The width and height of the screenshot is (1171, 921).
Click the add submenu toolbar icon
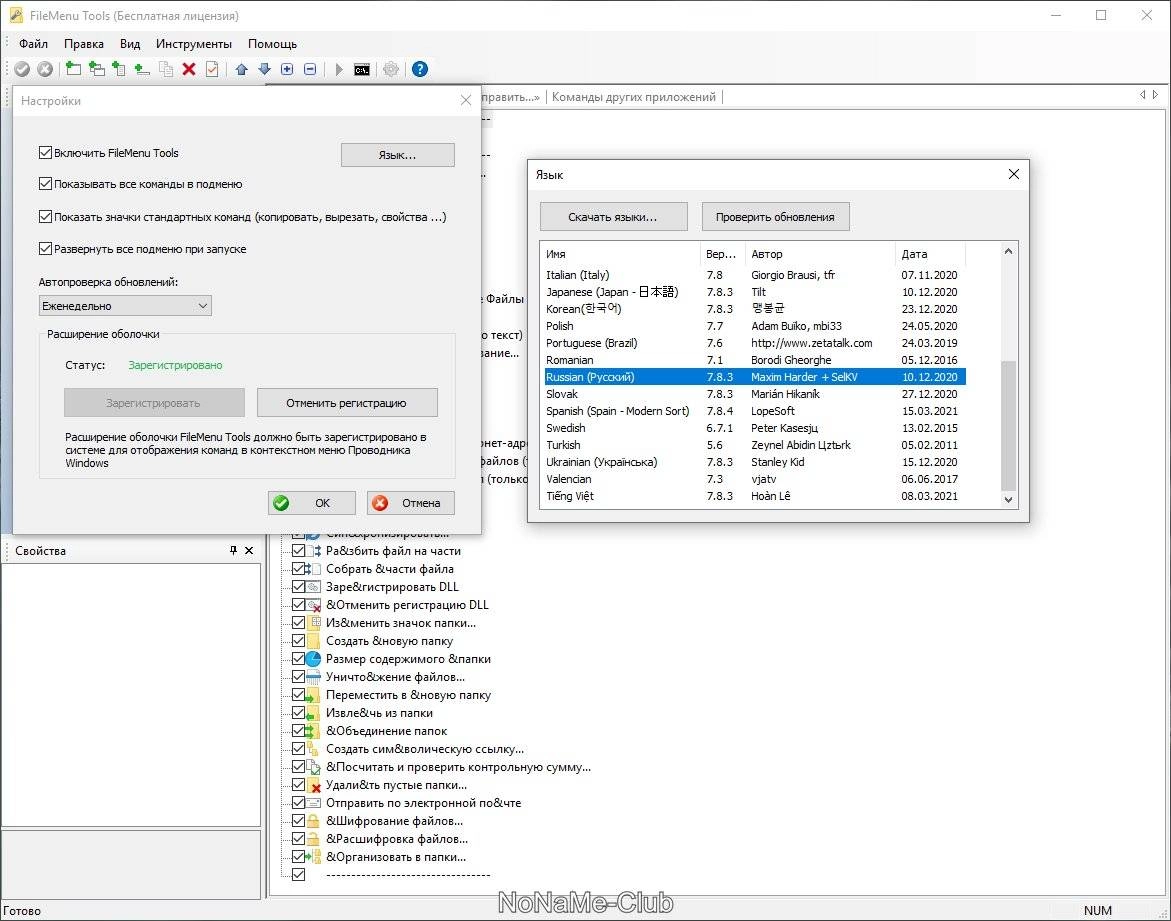click(x=96, y=69)
